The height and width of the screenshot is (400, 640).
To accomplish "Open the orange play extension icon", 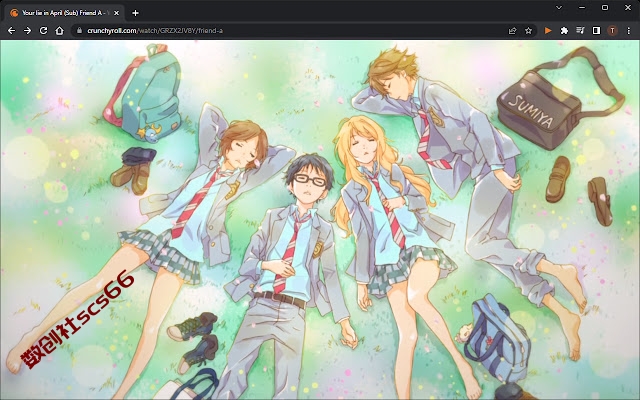I will pyautogui.click(x=548, y=31).
